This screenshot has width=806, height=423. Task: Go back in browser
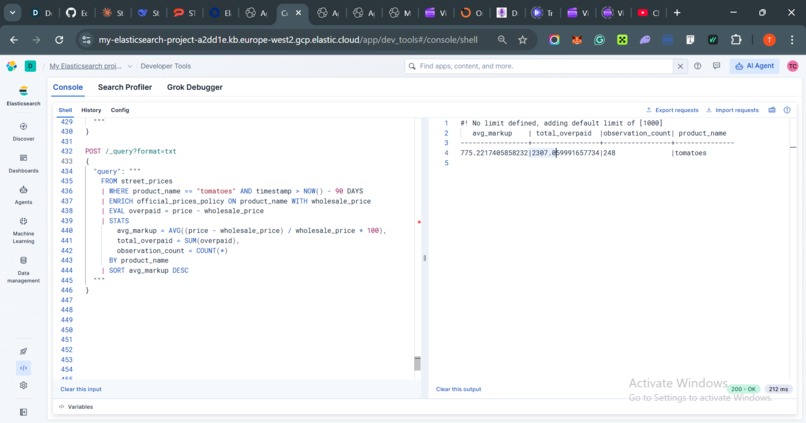click(x=14, y=40)
